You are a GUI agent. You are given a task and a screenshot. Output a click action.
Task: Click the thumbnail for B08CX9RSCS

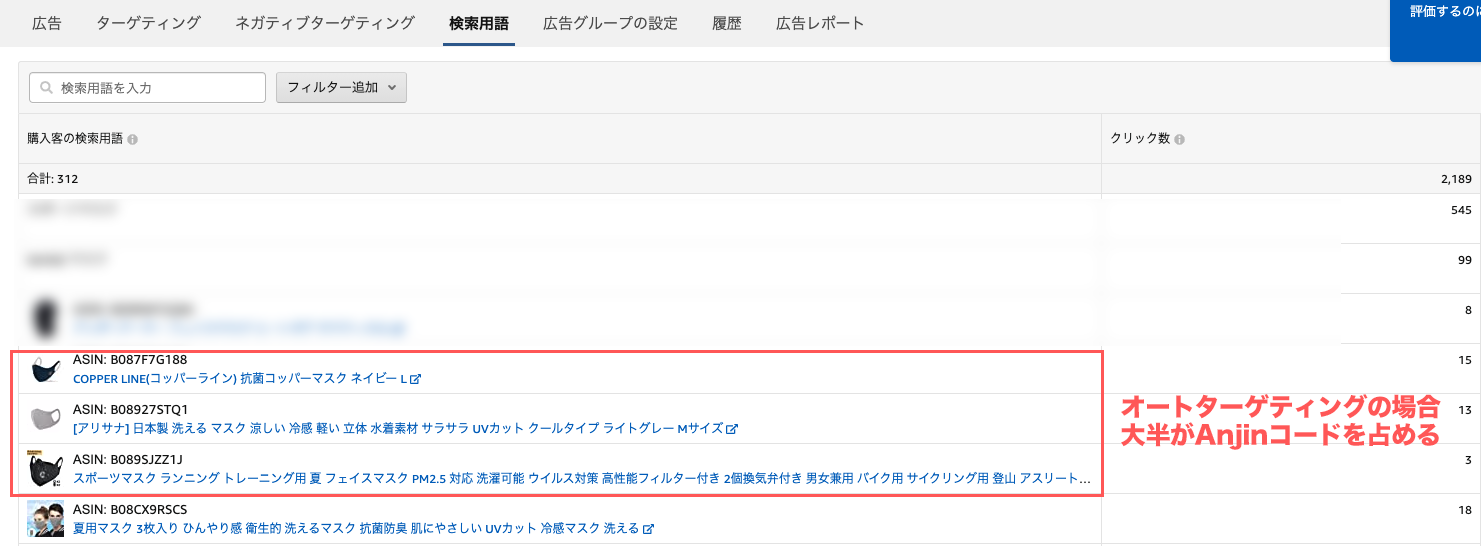click(x=46, y=519)
